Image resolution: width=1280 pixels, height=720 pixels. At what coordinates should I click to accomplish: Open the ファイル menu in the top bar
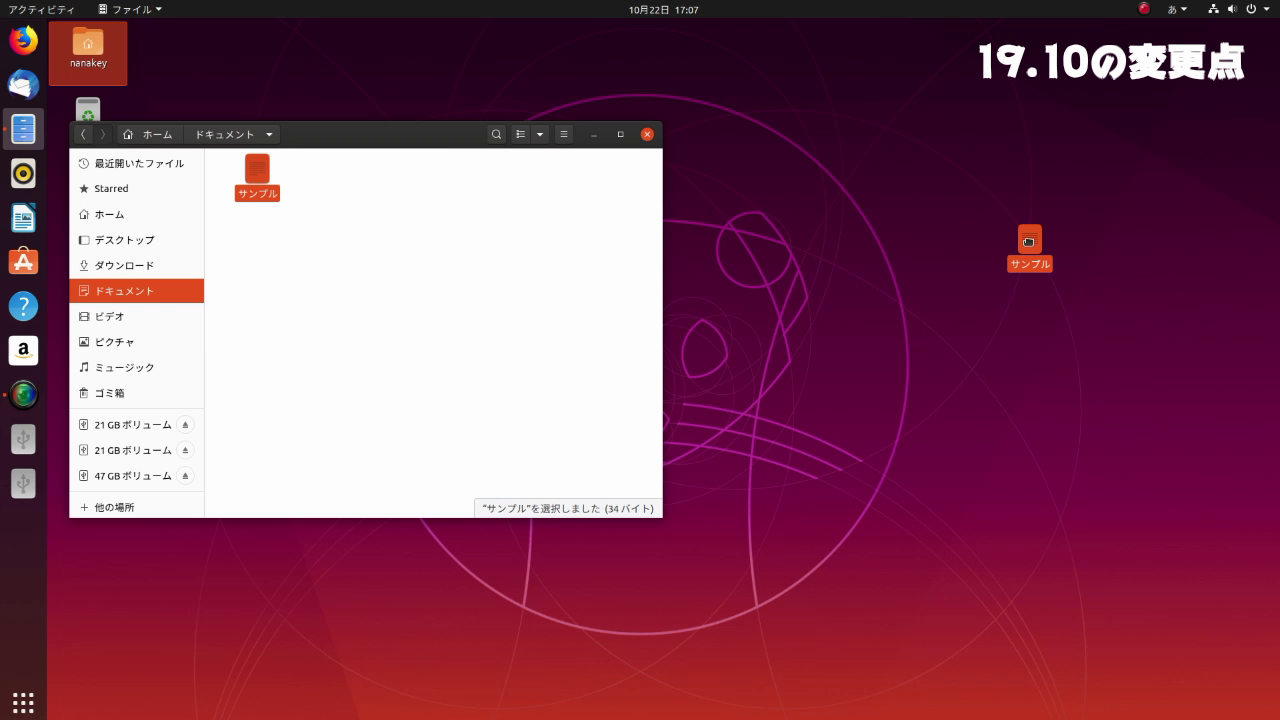130,8
